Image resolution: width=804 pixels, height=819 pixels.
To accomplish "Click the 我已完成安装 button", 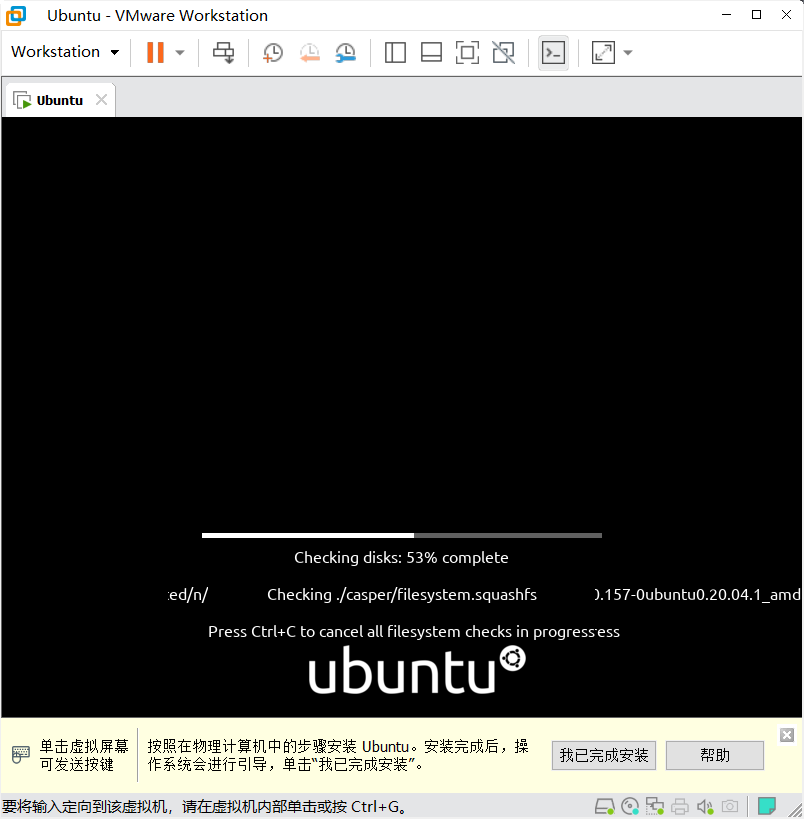I will point(604,755).
